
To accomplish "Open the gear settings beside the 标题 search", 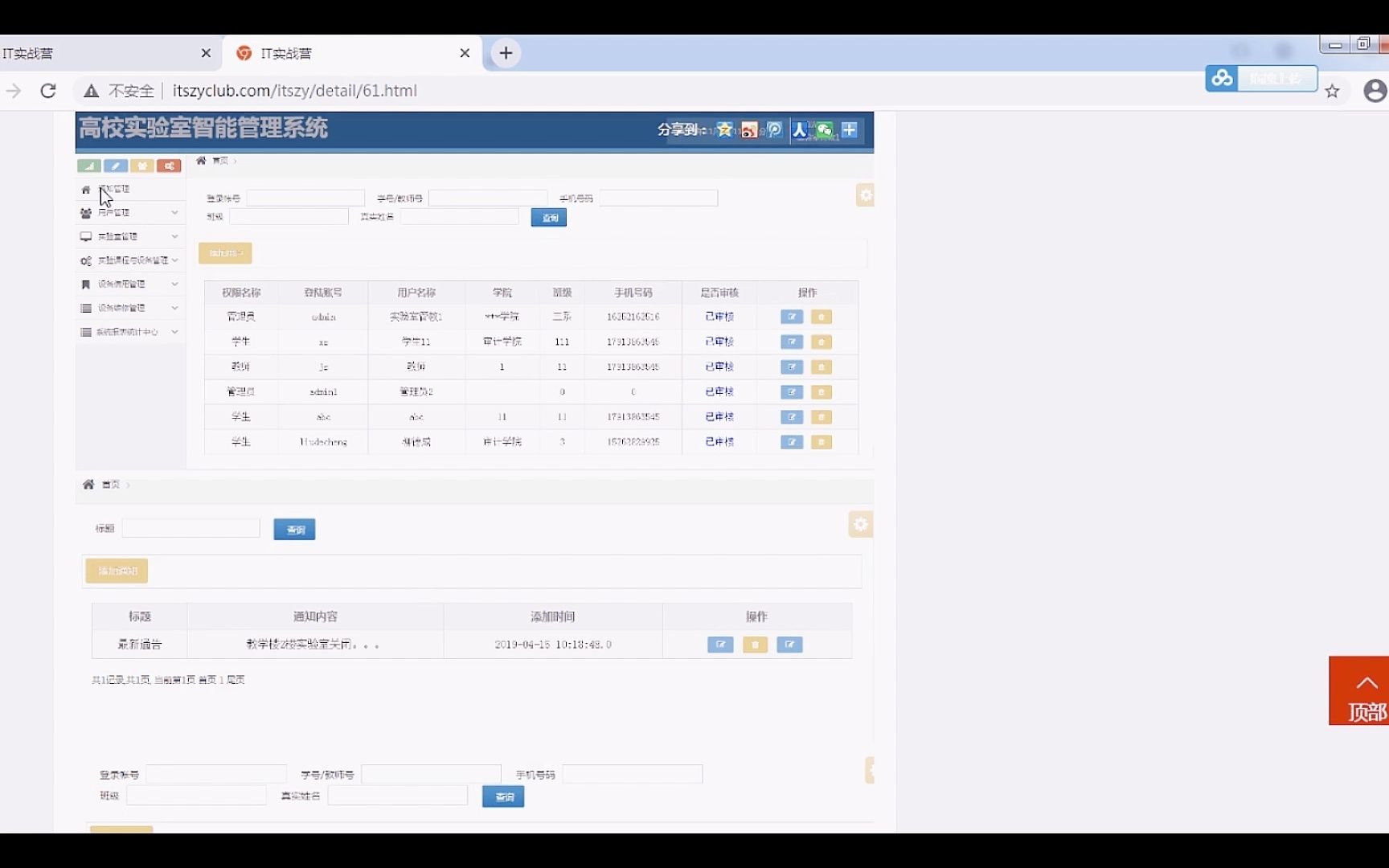I will 861,524.
